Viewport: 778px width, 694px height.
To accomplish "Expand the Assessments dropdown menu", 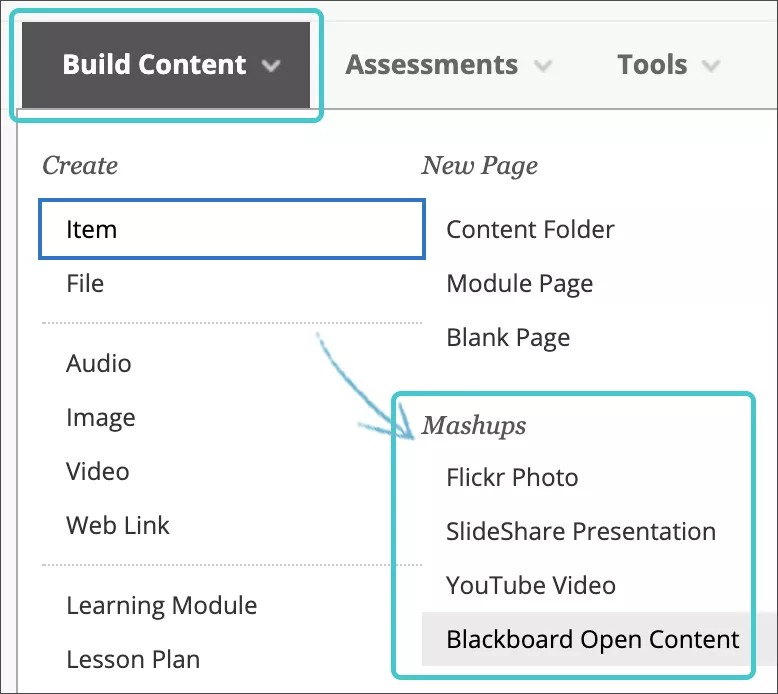I will coord(431,65).
